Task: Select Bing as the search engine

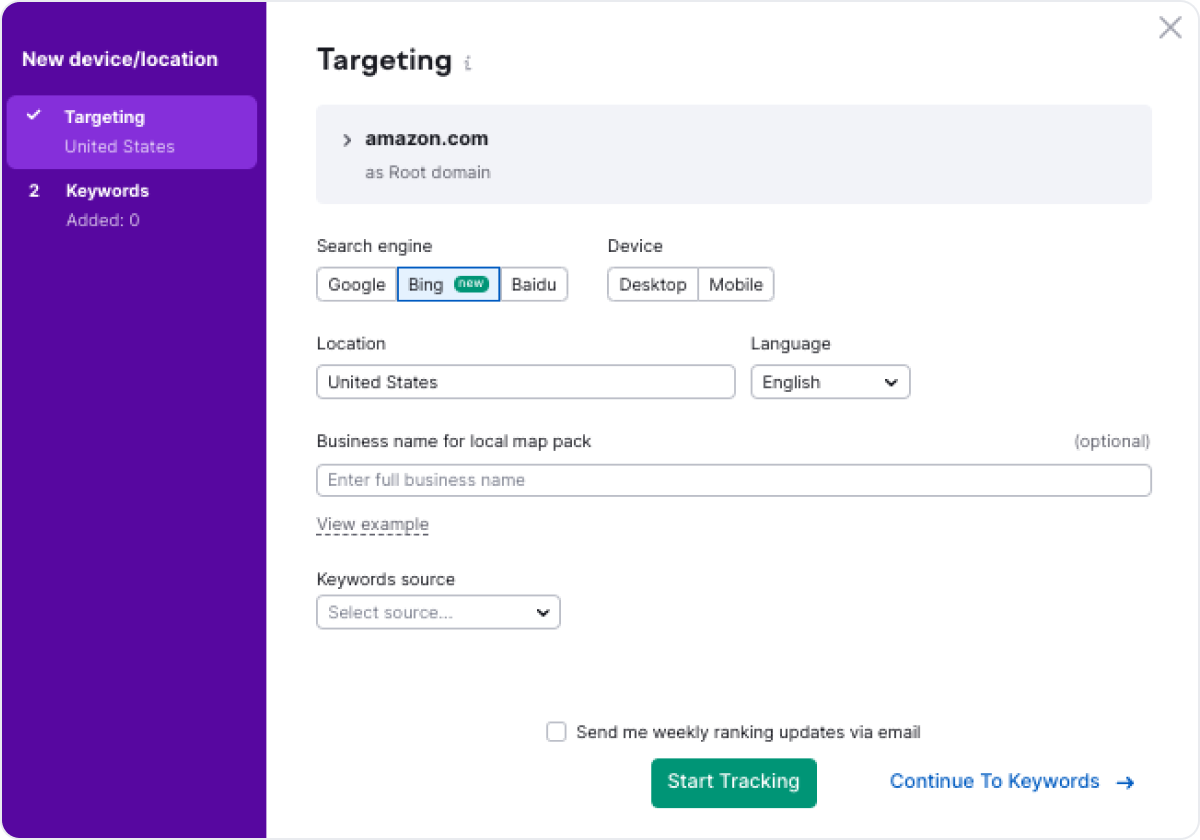Action: [424, 284]
